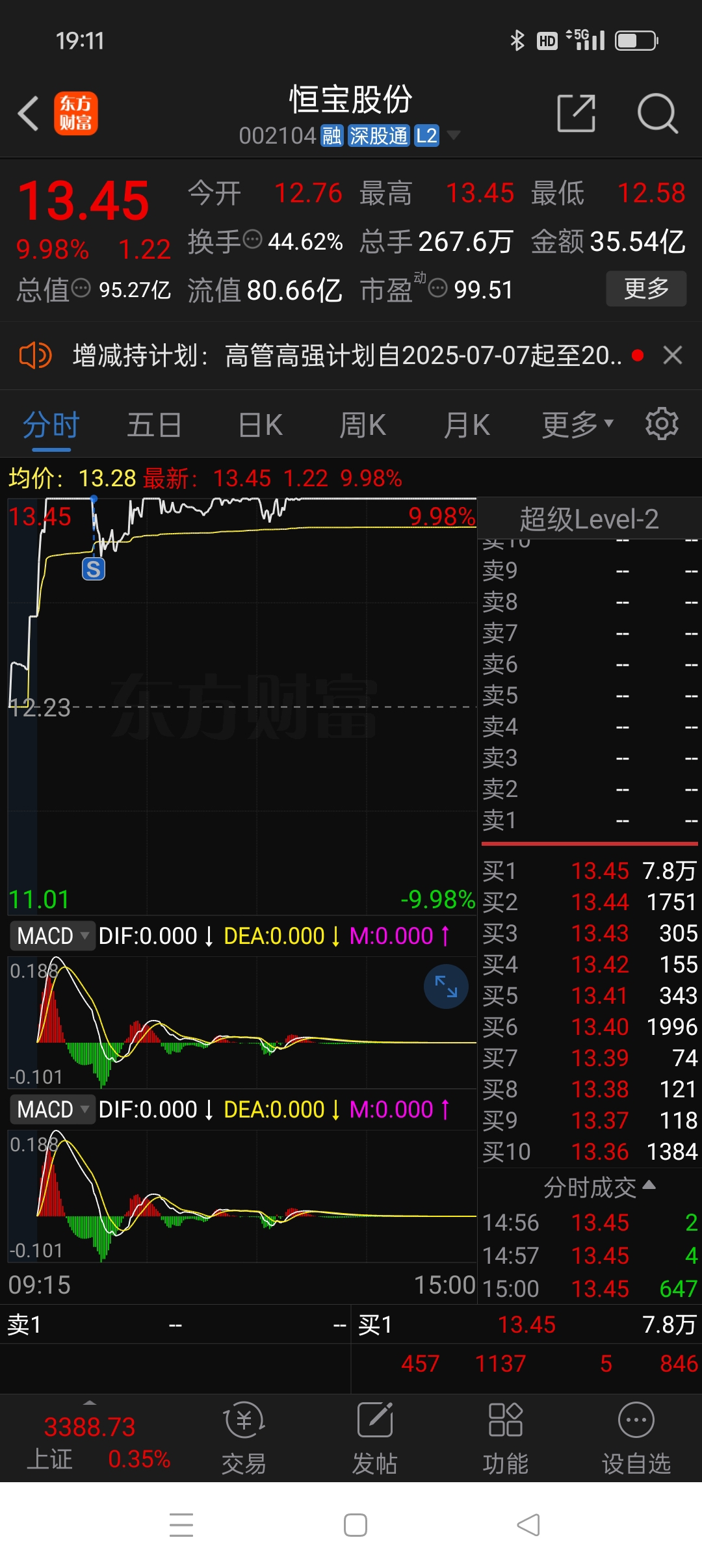Tap the 卖1 order row in panel

(x=590, y=820)
